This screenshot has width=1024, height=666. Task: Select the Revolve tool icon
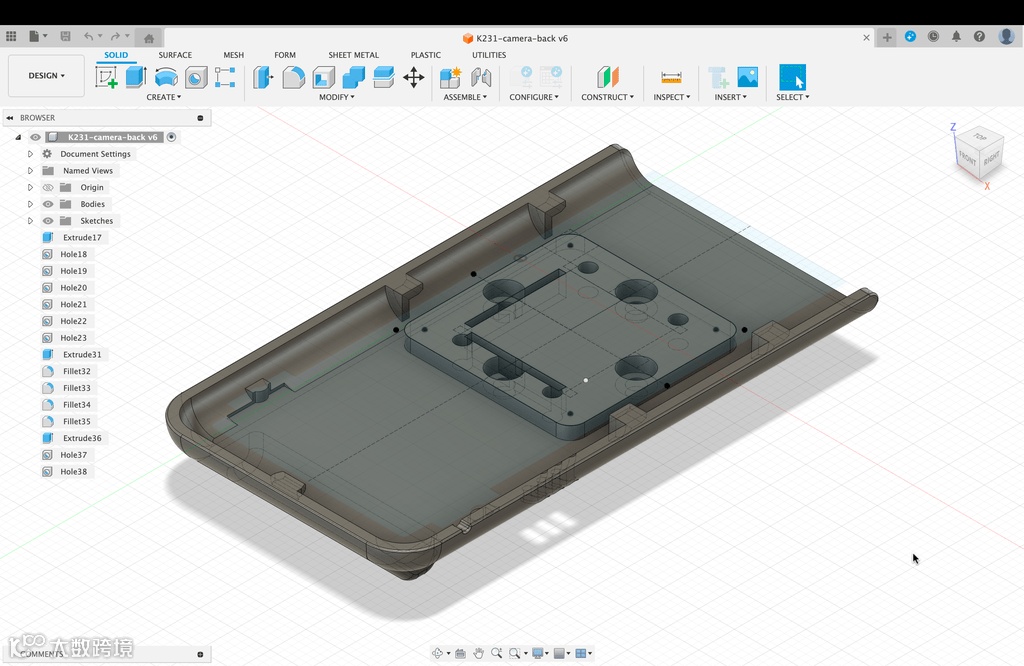166,77
